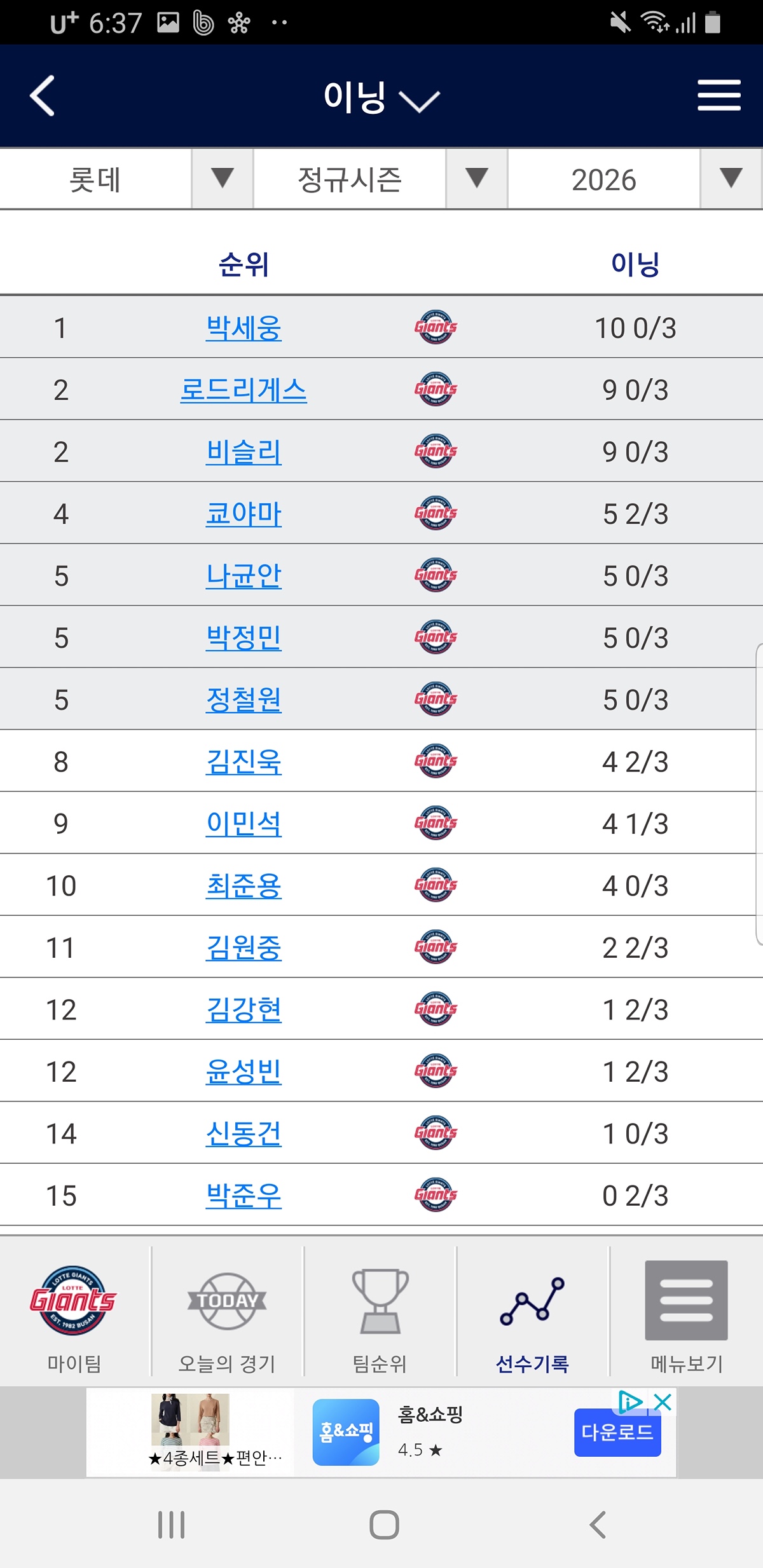Viewport: 763px width, 1568px height.
Task: Open player 로드리게스 link
Action: pyautogui.click(x=244, y=390)
